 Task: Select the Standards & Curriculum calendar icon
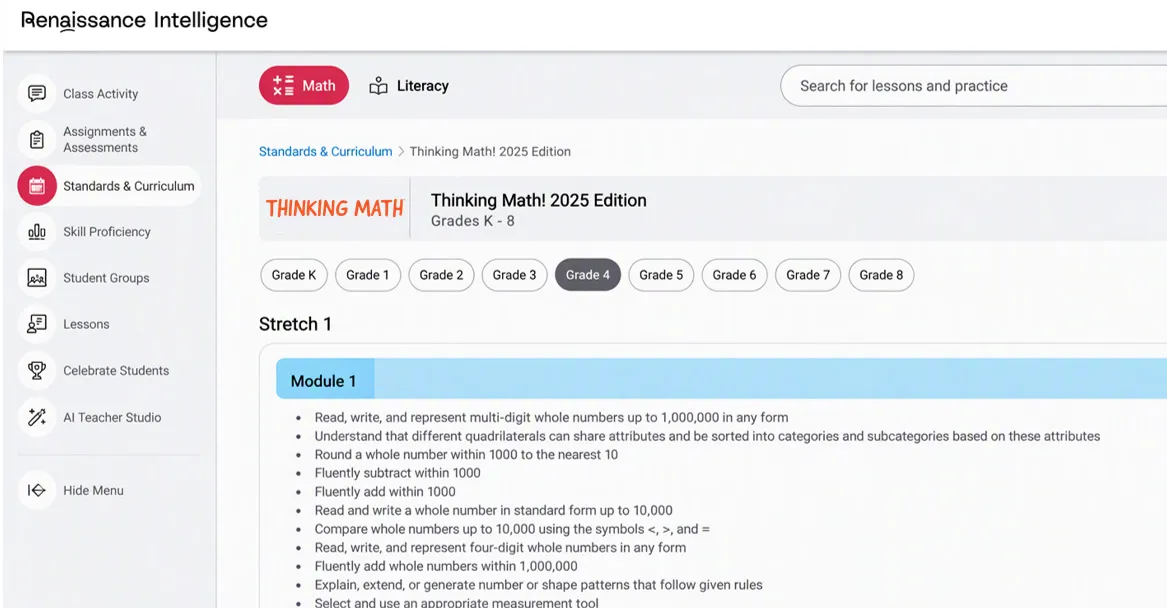36,186
